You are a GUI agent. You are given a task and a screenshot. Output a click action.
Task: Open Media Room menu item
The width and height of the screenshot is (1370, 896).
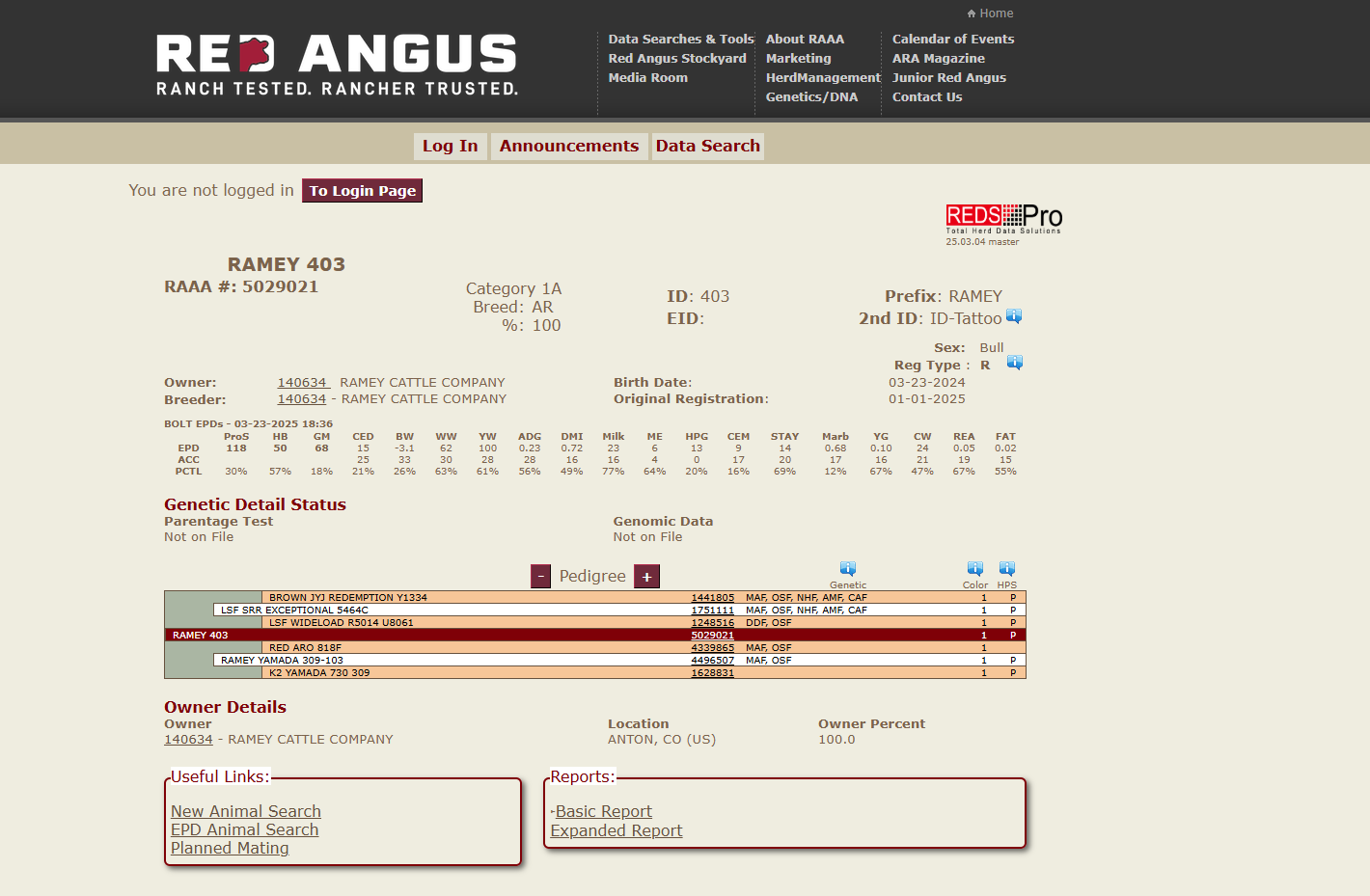click(648, 78)
